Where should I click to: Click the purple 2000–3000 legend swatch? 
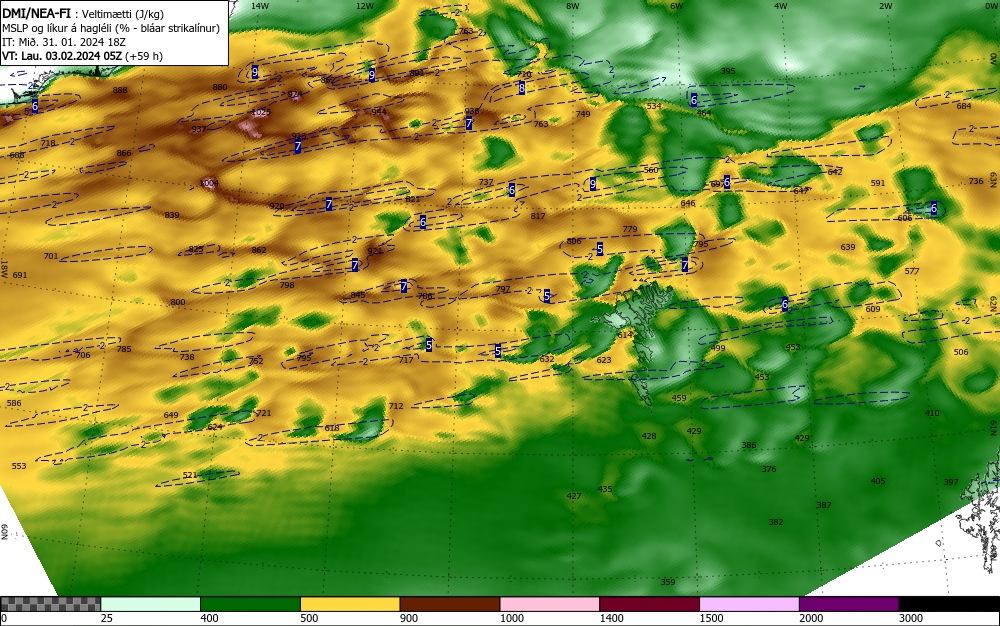click(x=848, y=604)
